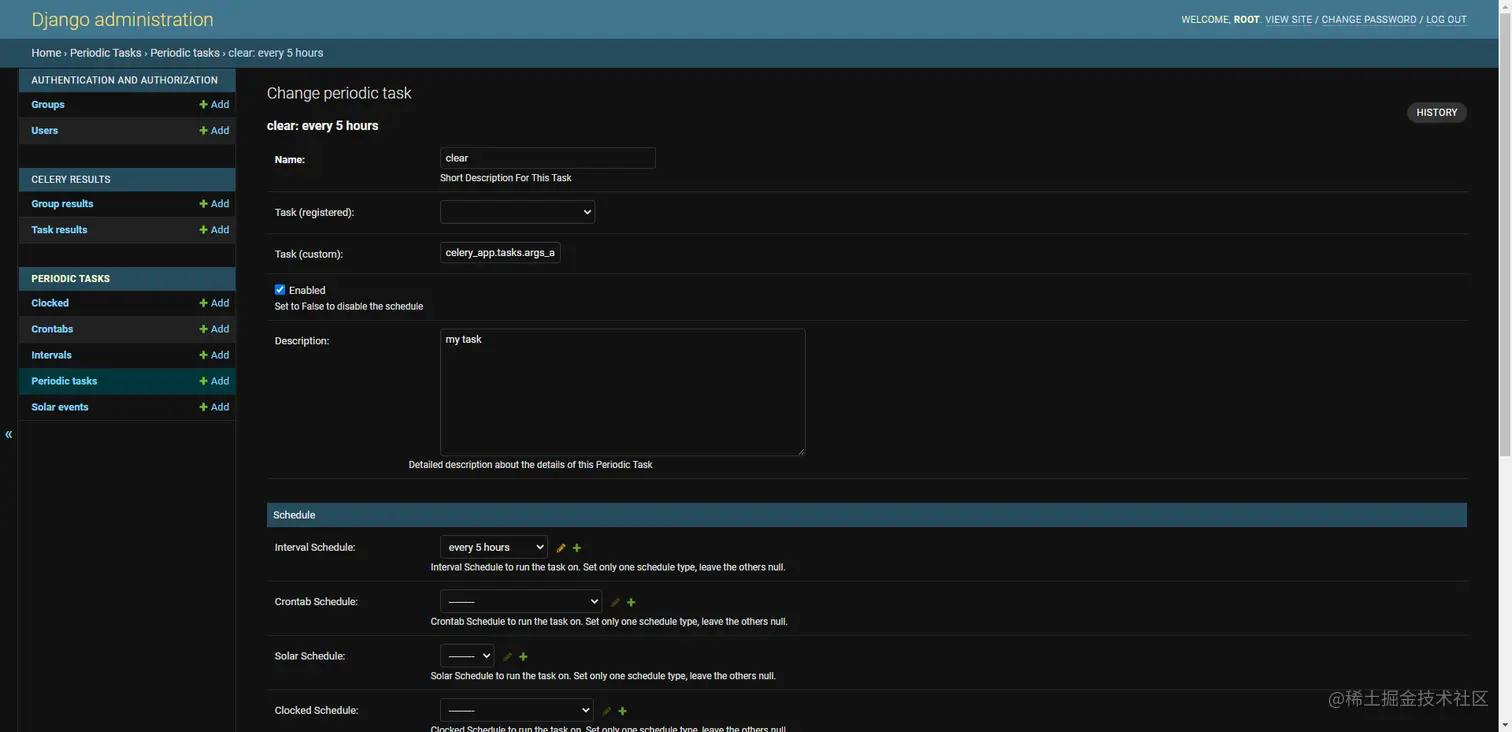Click the Periodic Tasks app breadcrumb
Image resolution: width=1512 pixels, height=732 pixels.
(106, 53)
